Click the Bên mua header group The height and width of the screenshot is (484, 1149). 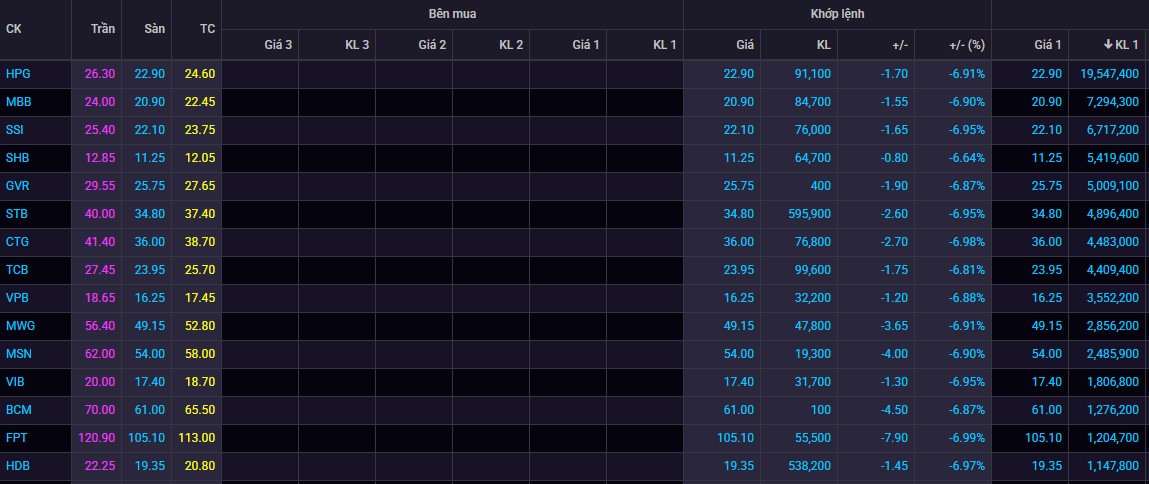point(452,14)
